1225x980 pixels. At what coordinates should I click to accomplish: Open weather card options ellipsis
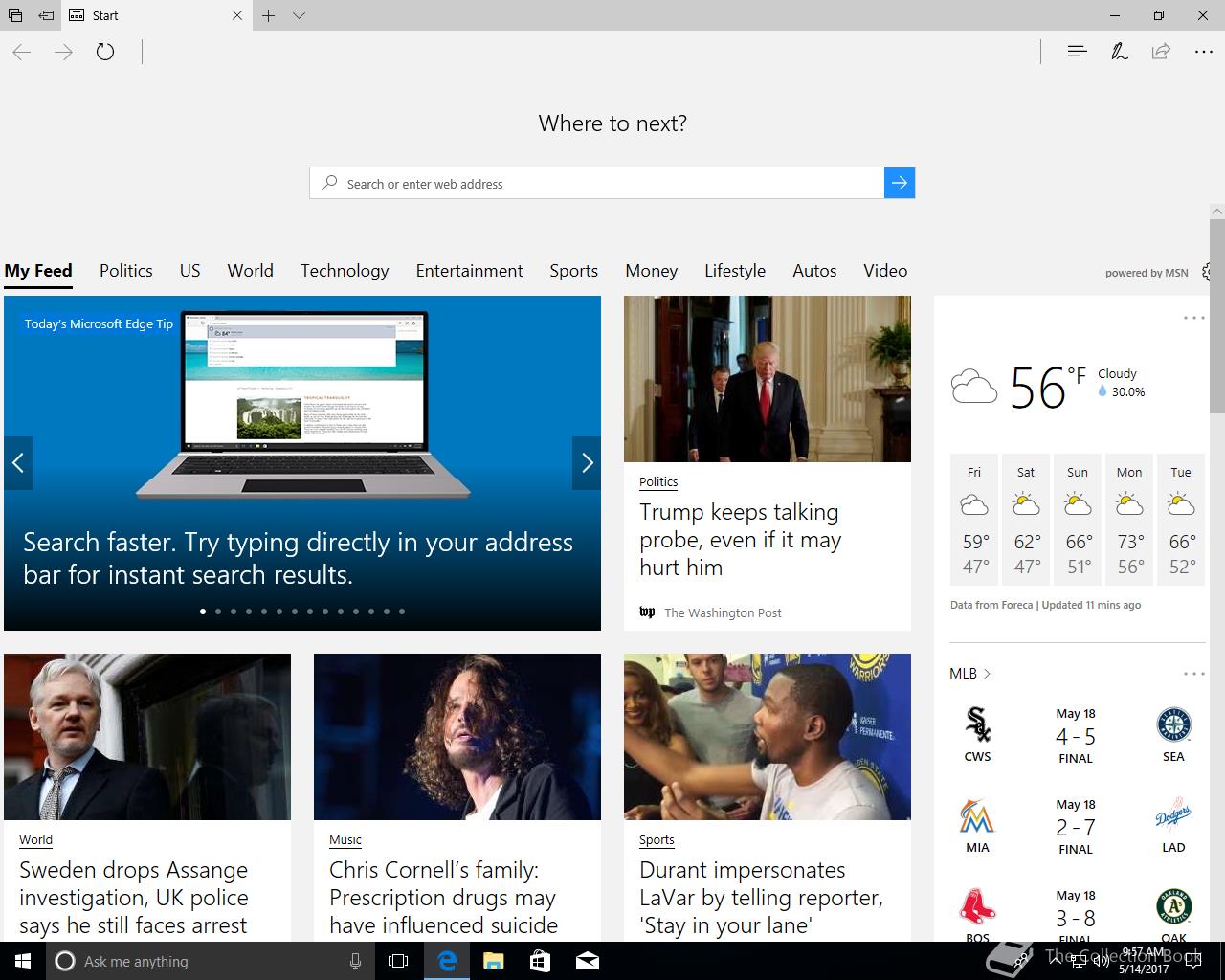pyautogui.click(x=1194, y=318)
